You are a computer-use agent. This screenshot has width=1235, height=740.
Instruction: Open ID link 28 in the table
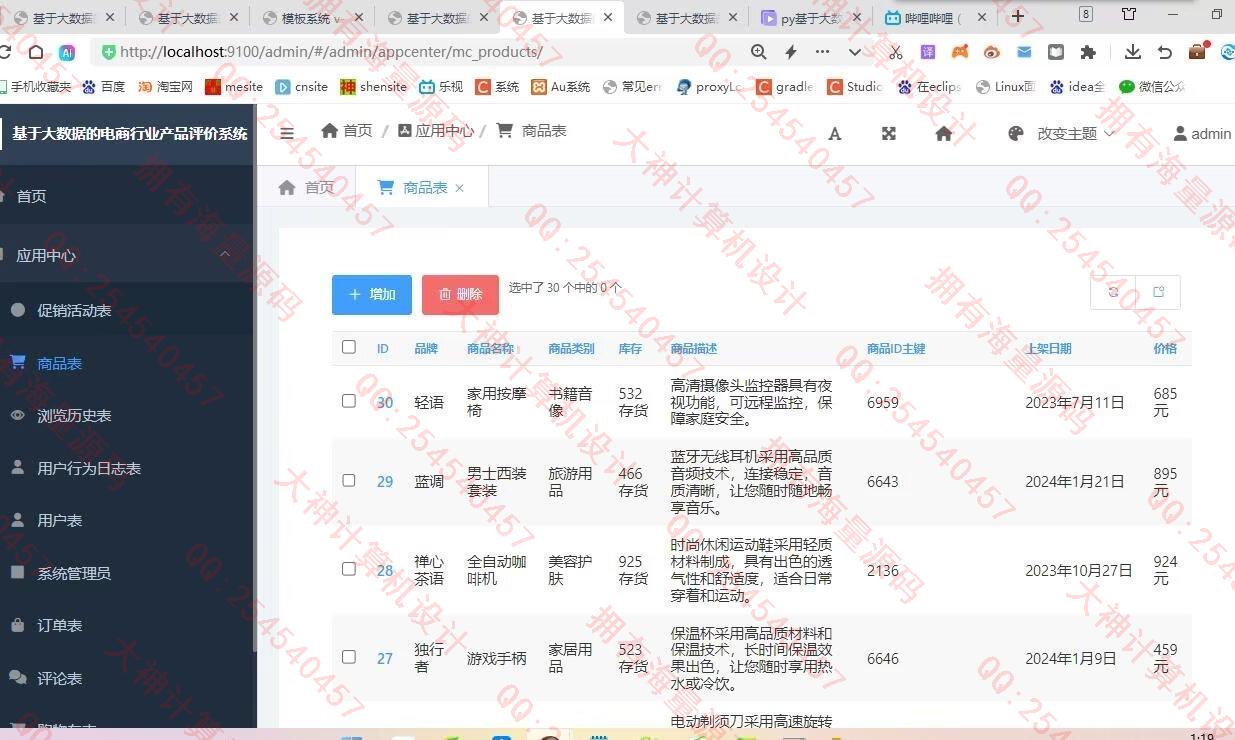pos(385,571)
